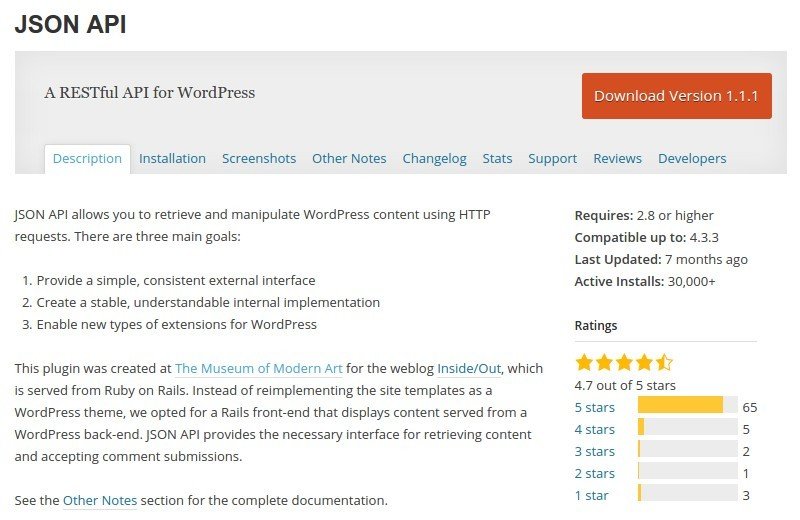Click the 'Compatible up to: 4.3.3' text

[646, 237]
